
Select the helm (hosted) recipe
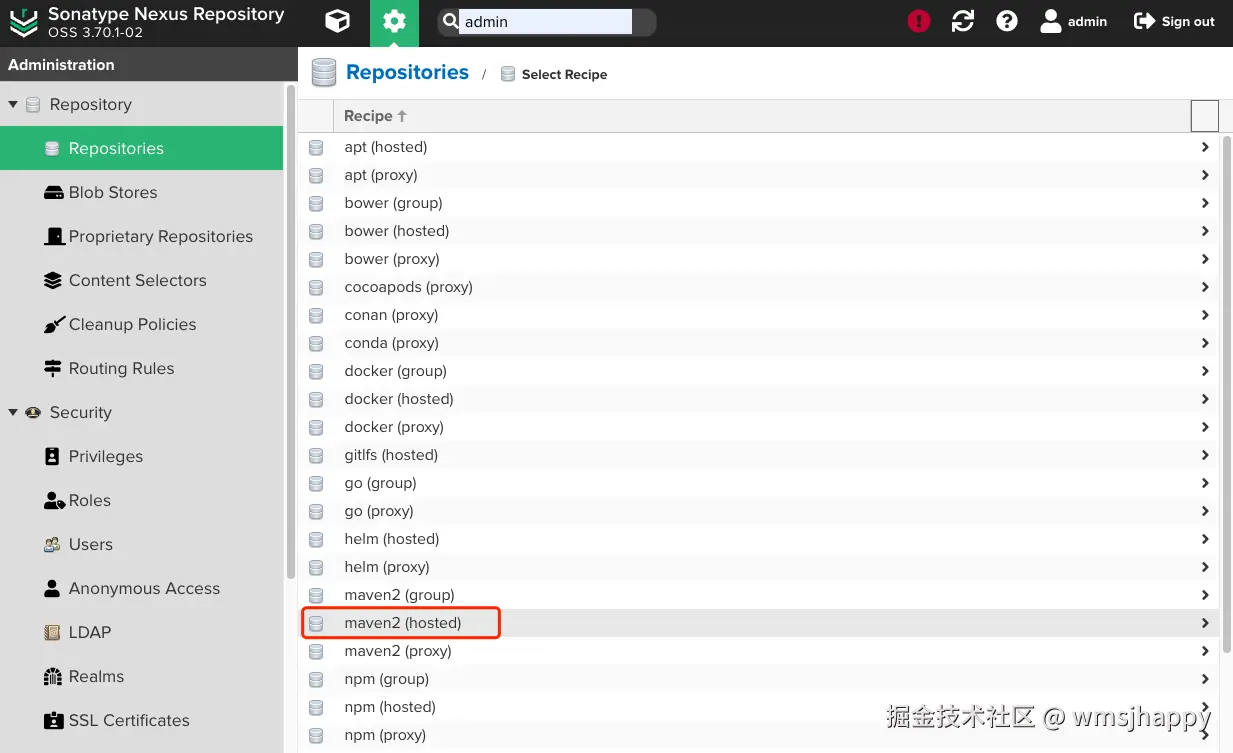pyautogui.click(x=759, y=539)
